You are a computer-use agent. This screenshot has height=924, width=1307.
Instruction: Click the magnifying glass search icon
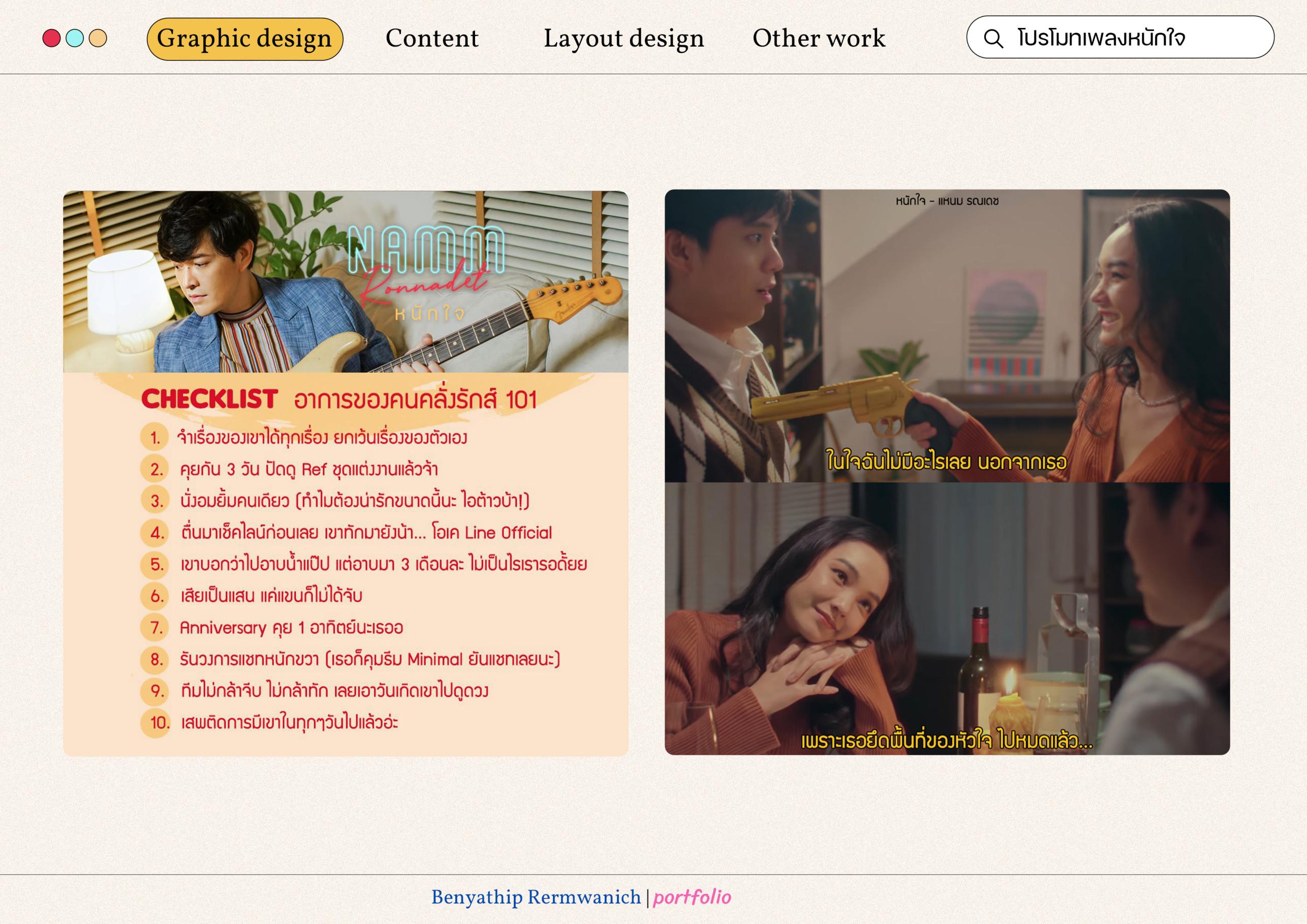coord(993,39)
